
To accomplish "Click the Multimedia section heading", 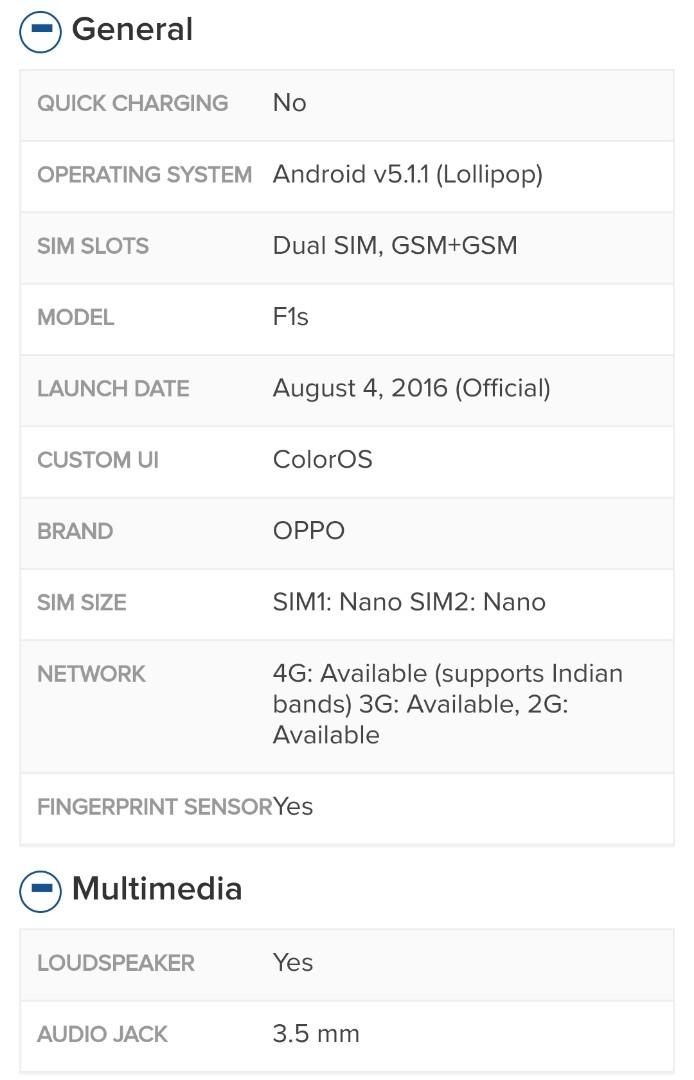I will [x=157, y=889].
